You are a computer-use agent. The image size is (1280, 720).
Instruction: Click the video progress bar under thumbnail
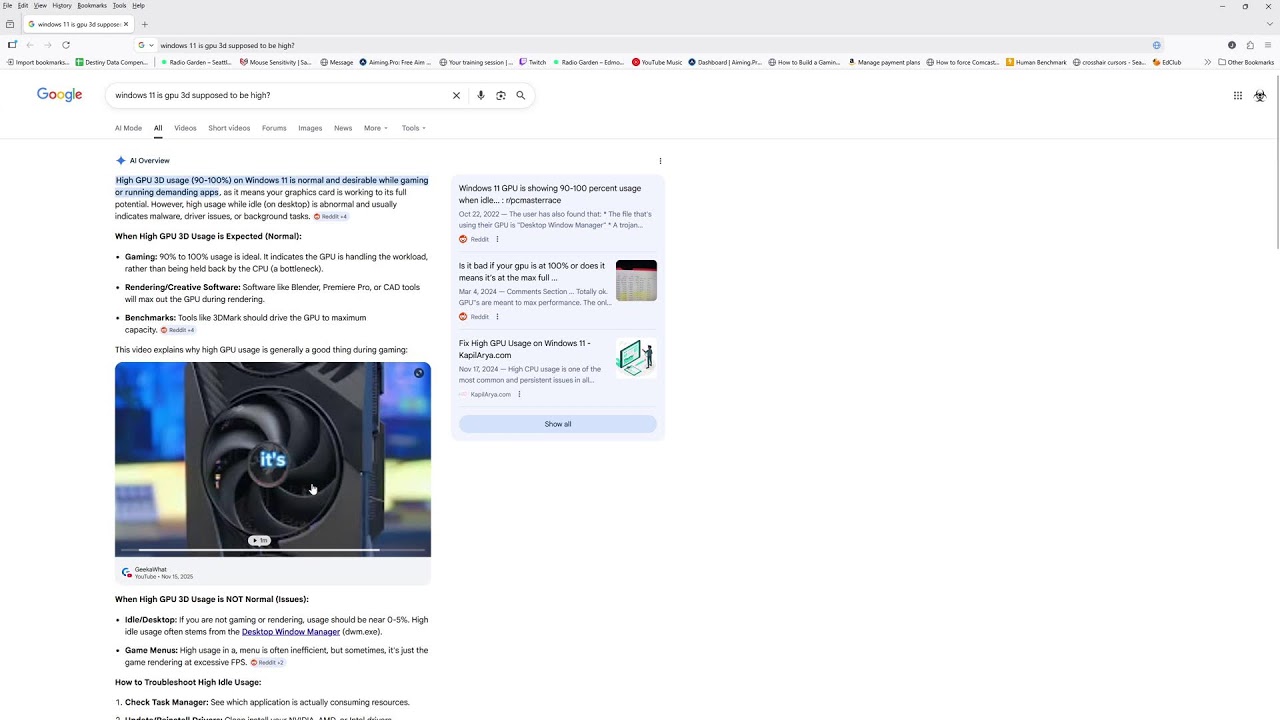(273, 550)
